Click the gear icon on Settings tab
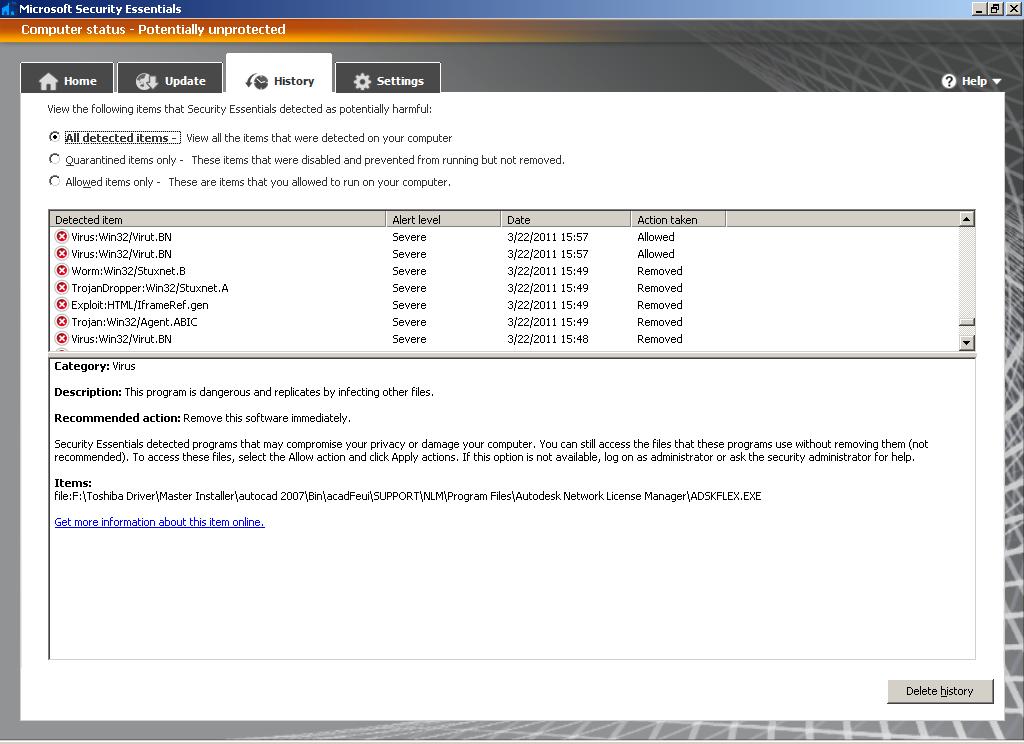 [x=362, y=82]
